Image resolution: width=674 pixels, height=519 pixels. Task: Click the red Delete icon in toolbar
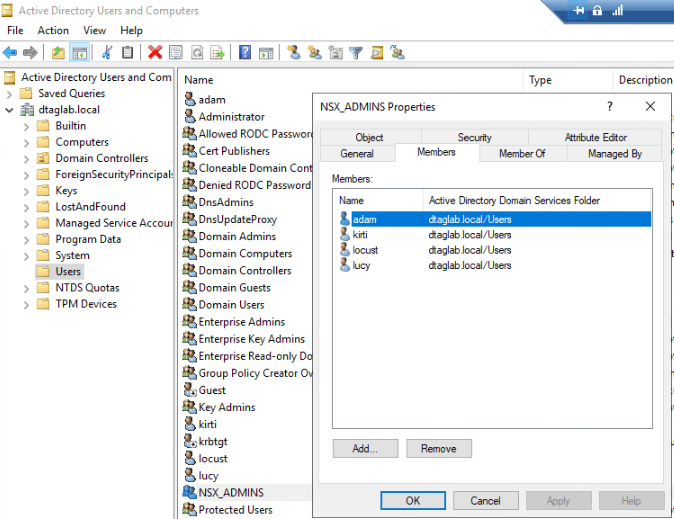[x=155, y=52]
